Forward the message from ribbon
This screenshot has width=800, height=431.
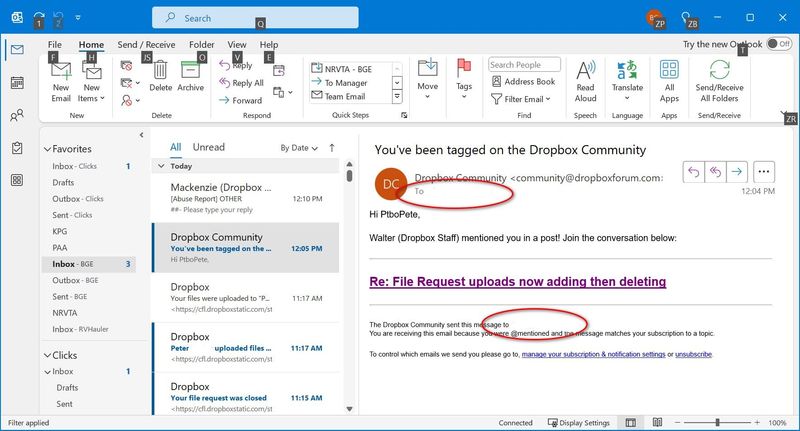click(x=240, y=100)
